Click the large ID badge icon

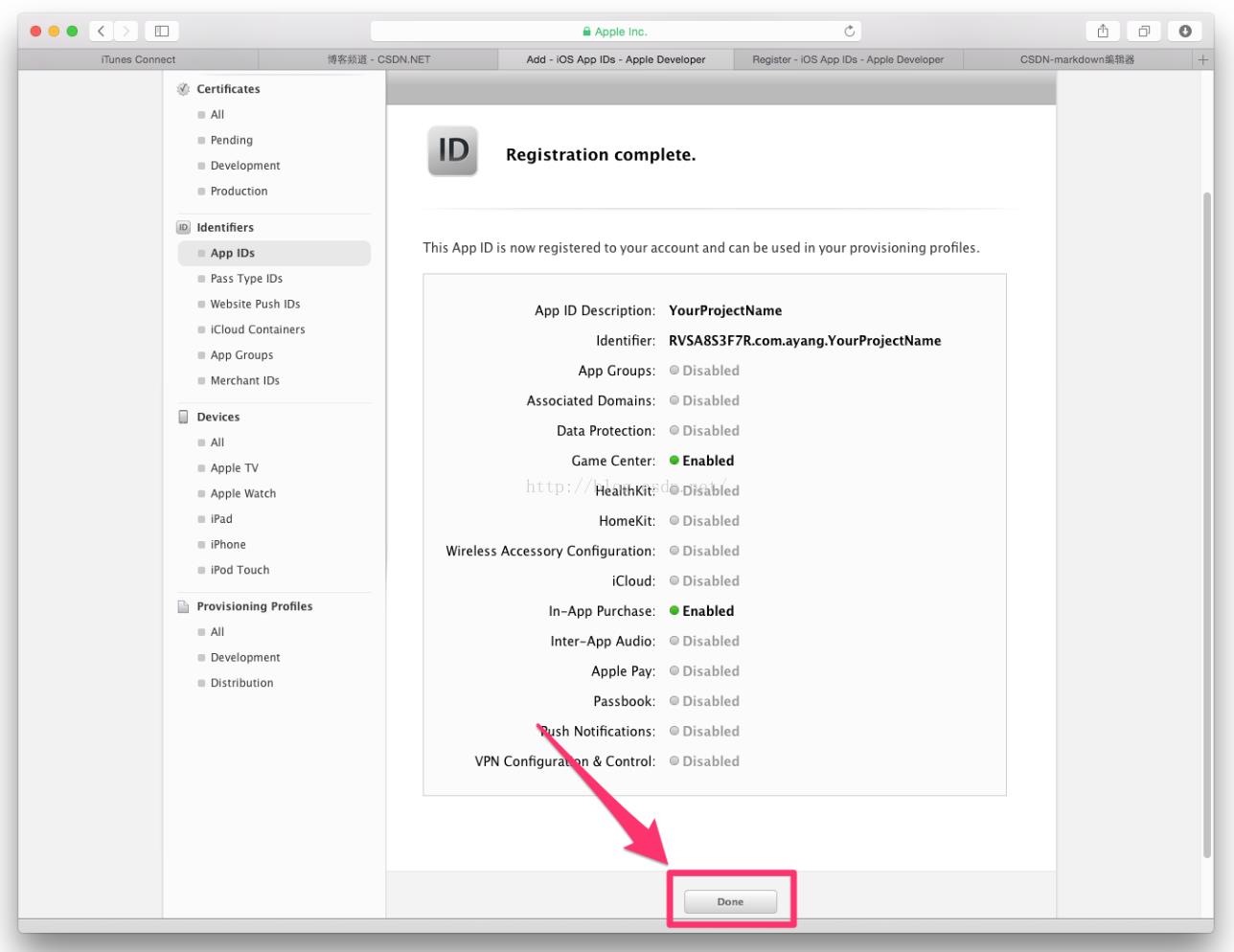pos(452,150)
